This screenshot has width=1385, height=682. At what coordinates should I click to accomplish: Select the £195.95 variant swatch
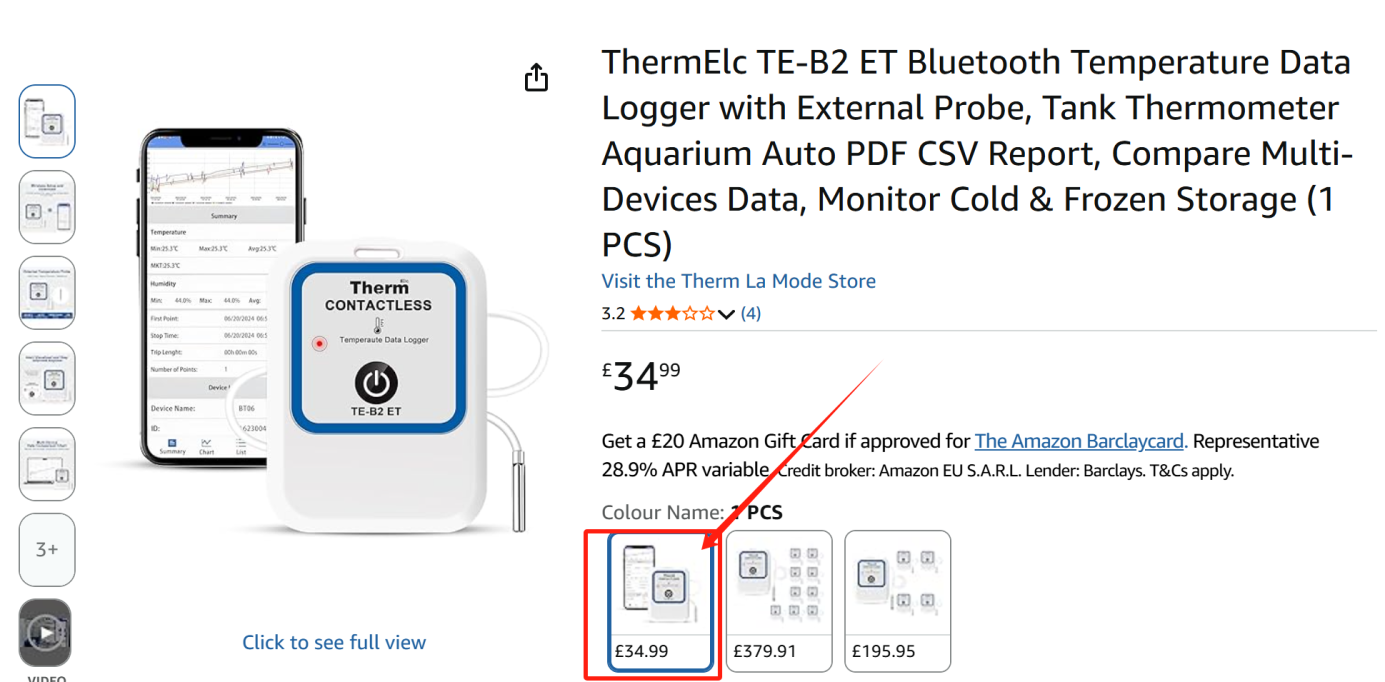(x=897, y=600)
